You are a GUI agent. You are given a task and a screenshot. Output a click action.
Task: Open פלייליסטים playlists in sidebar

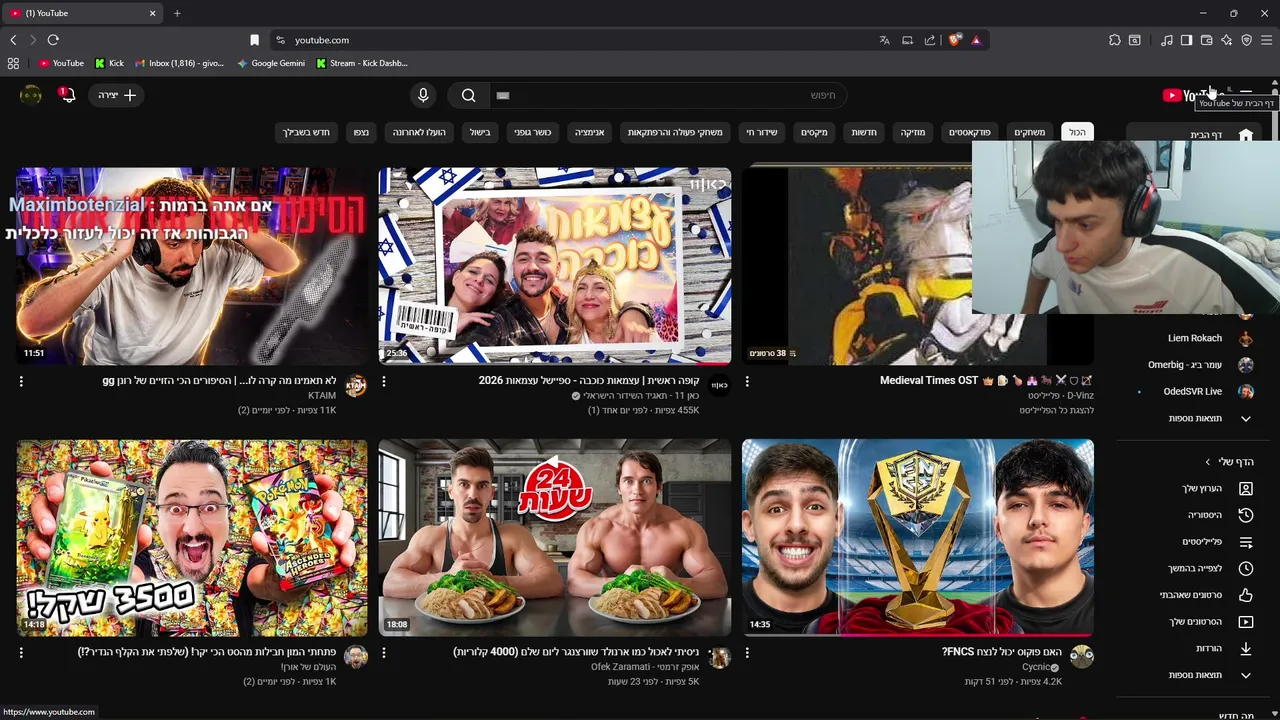click(x=1195, y=542)
